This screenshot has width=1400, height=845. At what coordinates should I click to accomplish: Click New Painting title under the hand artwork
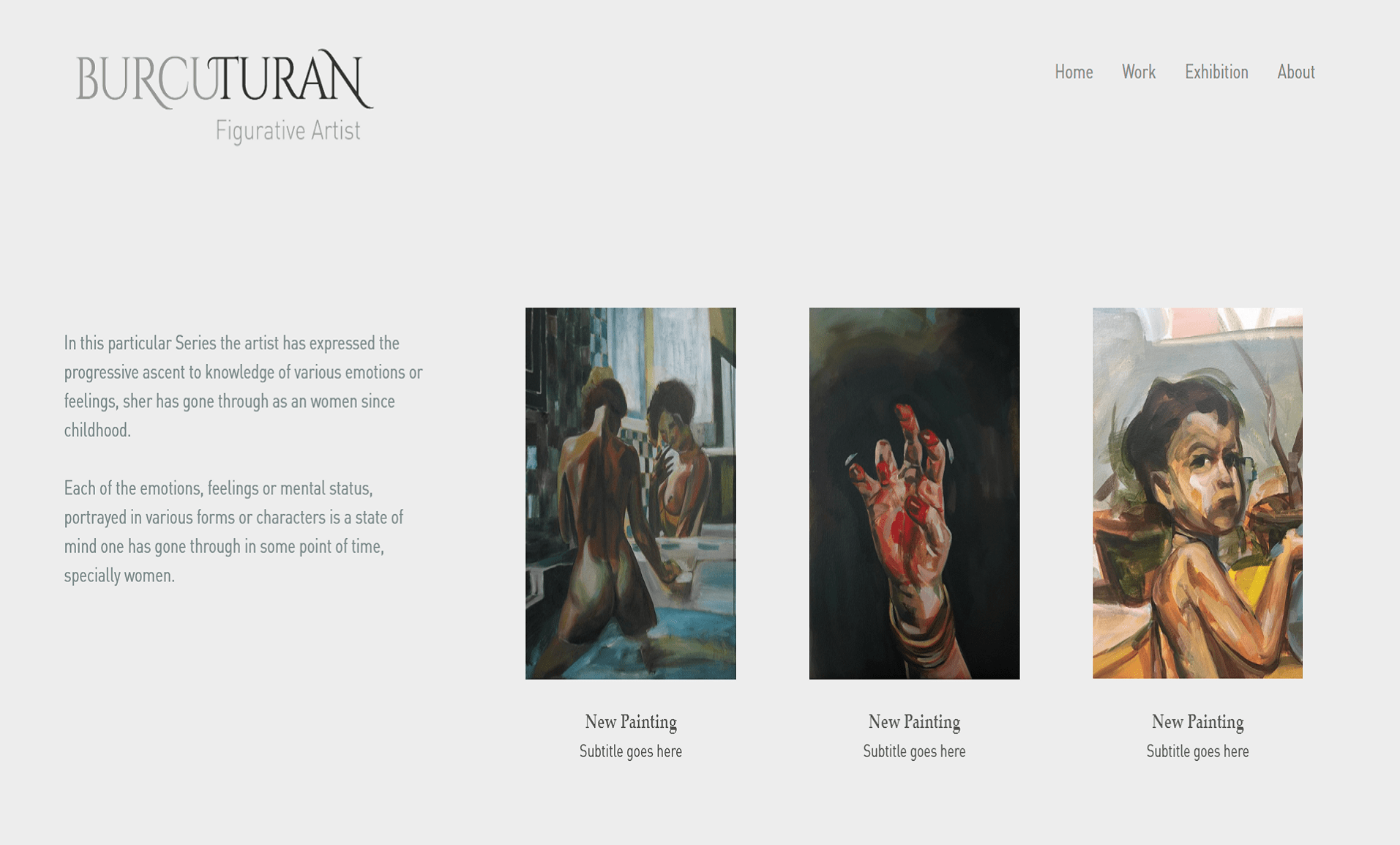[914, 722]
